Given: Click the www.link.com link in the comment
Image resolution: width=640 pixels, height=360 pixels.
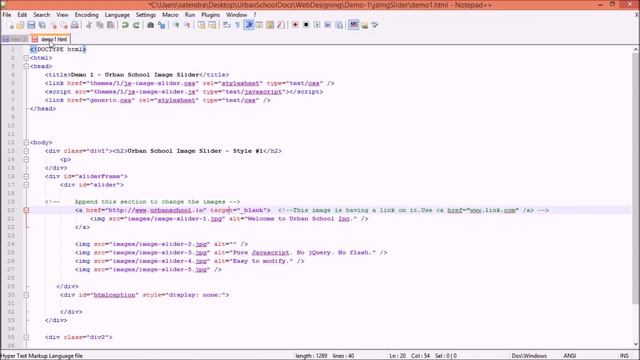Looking at the screenshot, I should pos(492,210).
